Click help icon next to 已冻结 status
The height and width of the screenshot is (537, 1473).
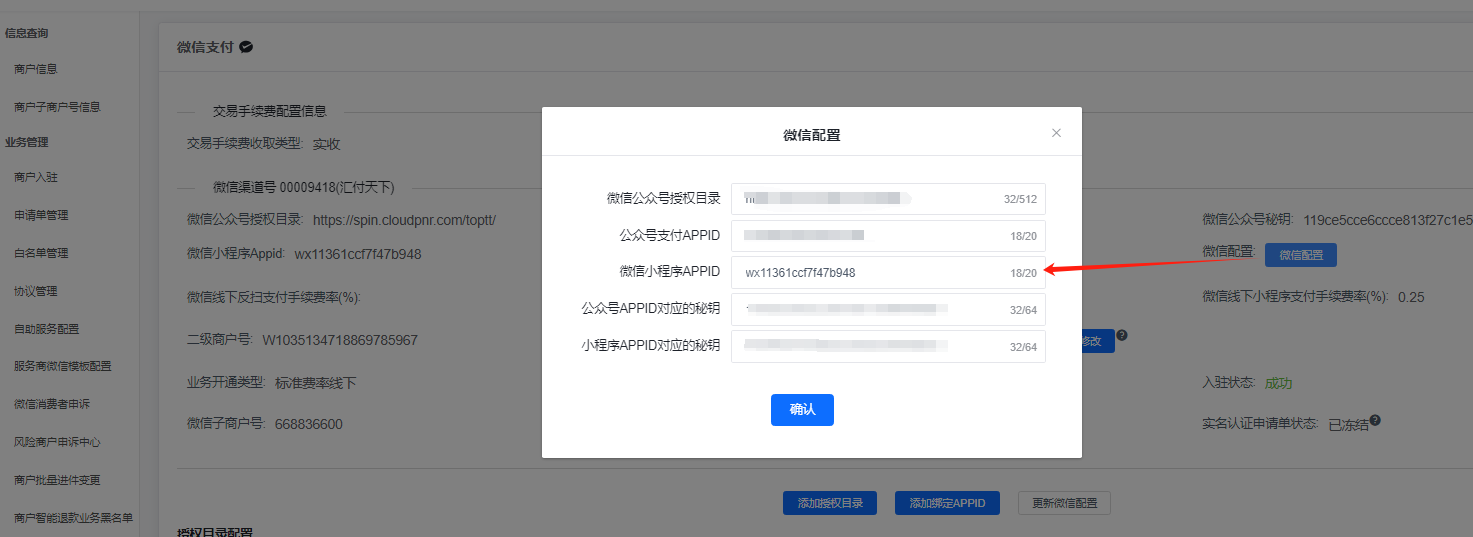click(1376, 421)
